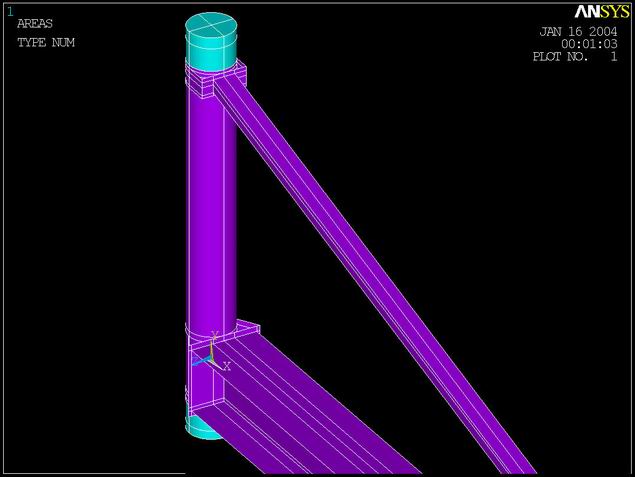Click the coordinate triad's X axis label
The height and width of the screenshot is (477, 635).
pyautogui.click(x=227, y=366)
